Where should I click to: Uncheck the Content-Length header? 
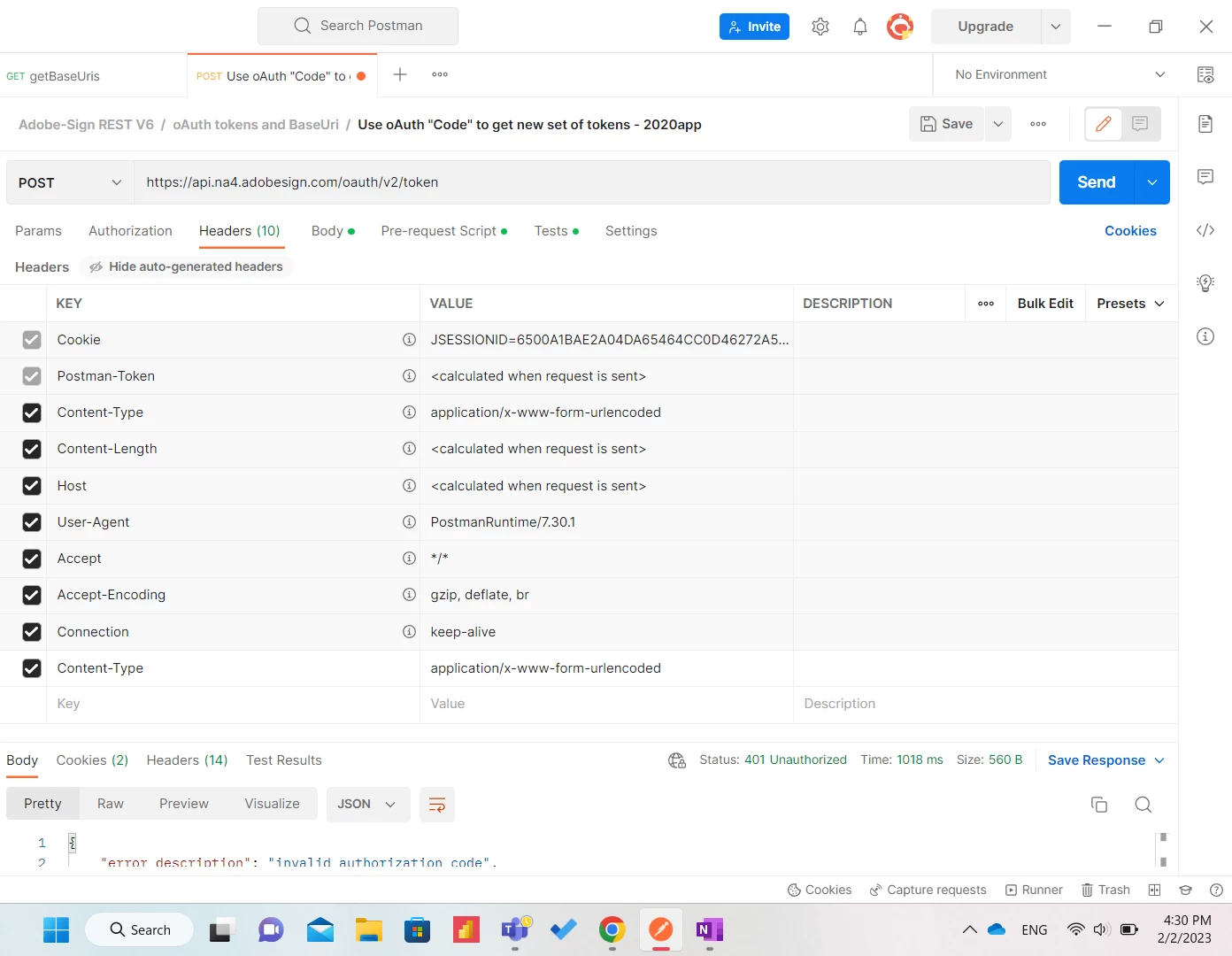[32, 449]
